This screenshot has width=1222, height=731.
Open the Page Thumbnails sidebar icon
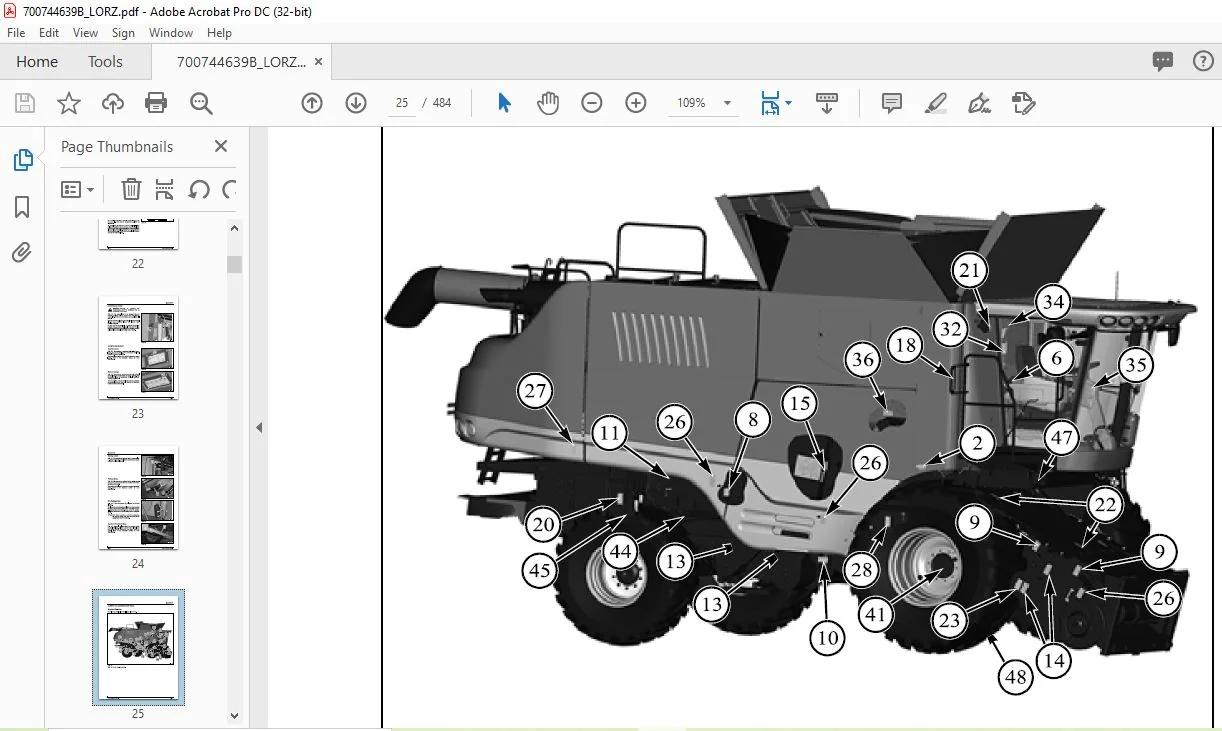tap(22, 160)
